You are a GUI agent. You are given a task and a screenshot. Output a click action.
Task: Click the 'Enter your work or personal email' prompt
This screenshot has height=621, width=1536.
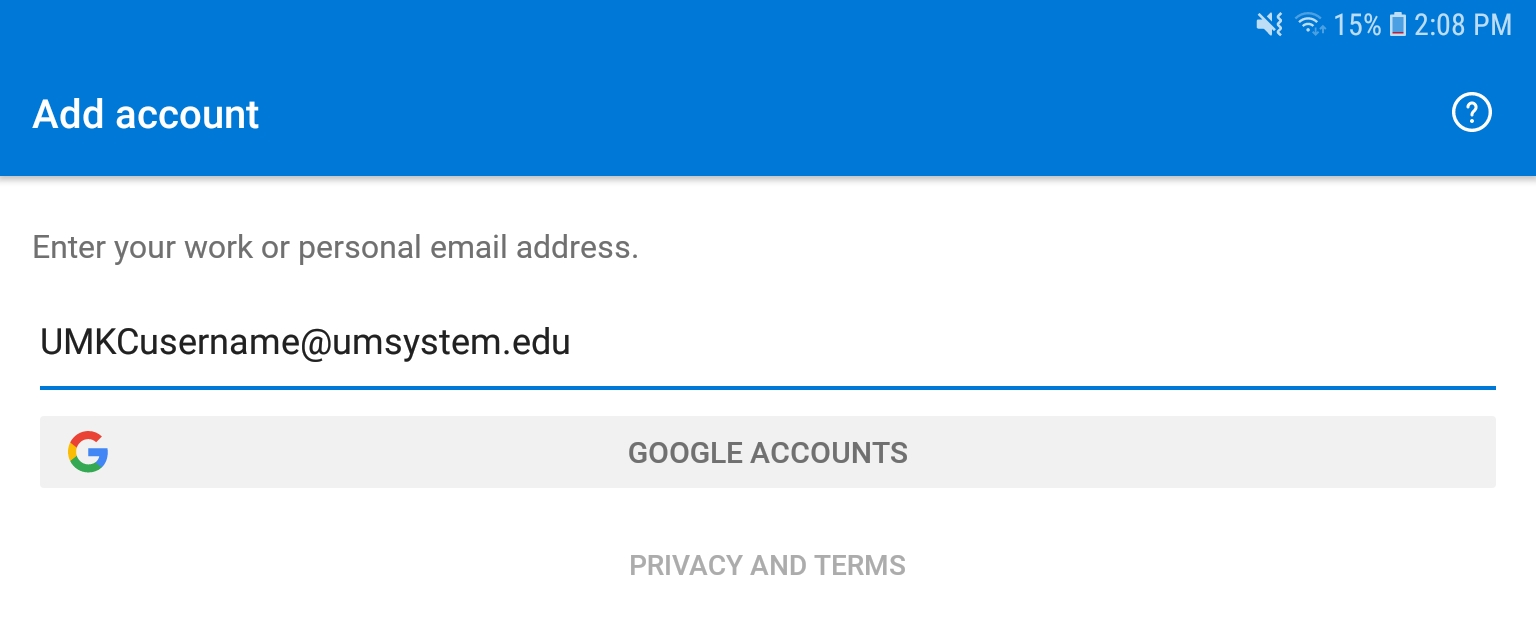(x=335, y=247)
